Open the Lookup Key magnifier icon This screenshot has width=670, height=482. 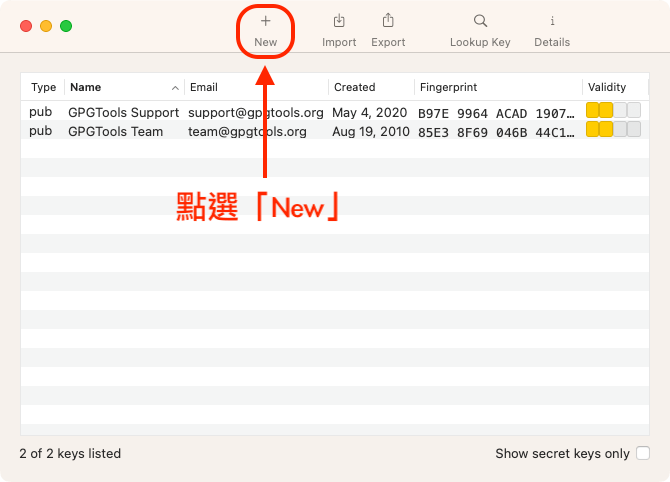click(x=480, y=21)
